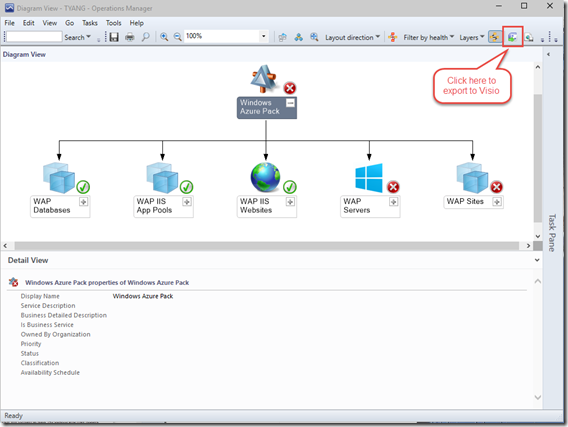Click the green healthy badge on WAP IIS App Pools

pyautogui.click(x=187, y=187)
